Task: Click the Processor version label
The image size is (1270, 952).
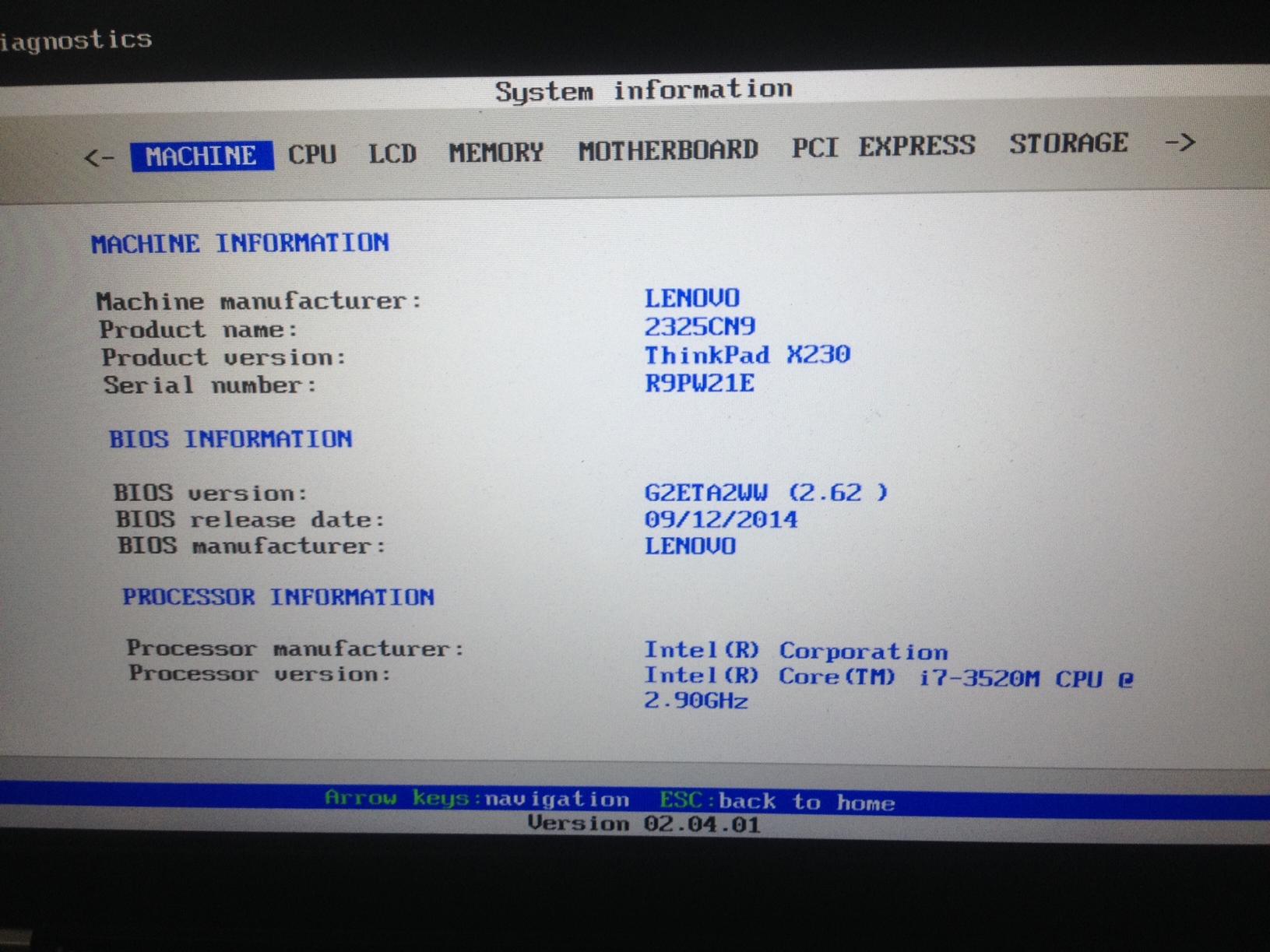Action: point(259,673)
